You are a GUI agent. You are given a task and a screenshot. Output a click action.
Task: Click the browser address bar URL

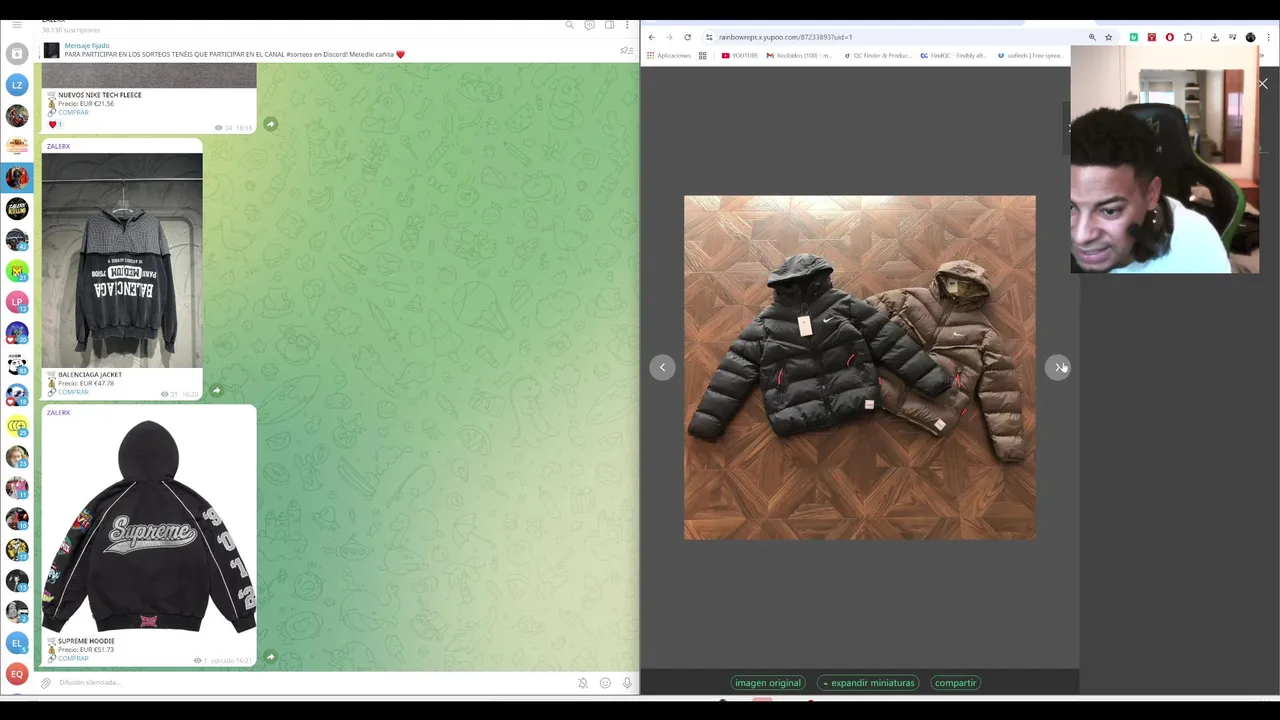(x=785, y=37)
